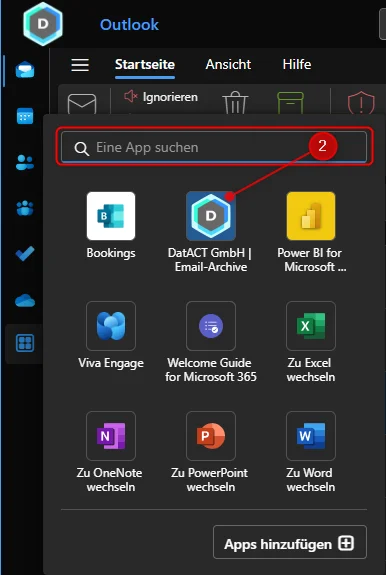
Task: Switch to PowerPoint via its tile
Action: (211, 452)
